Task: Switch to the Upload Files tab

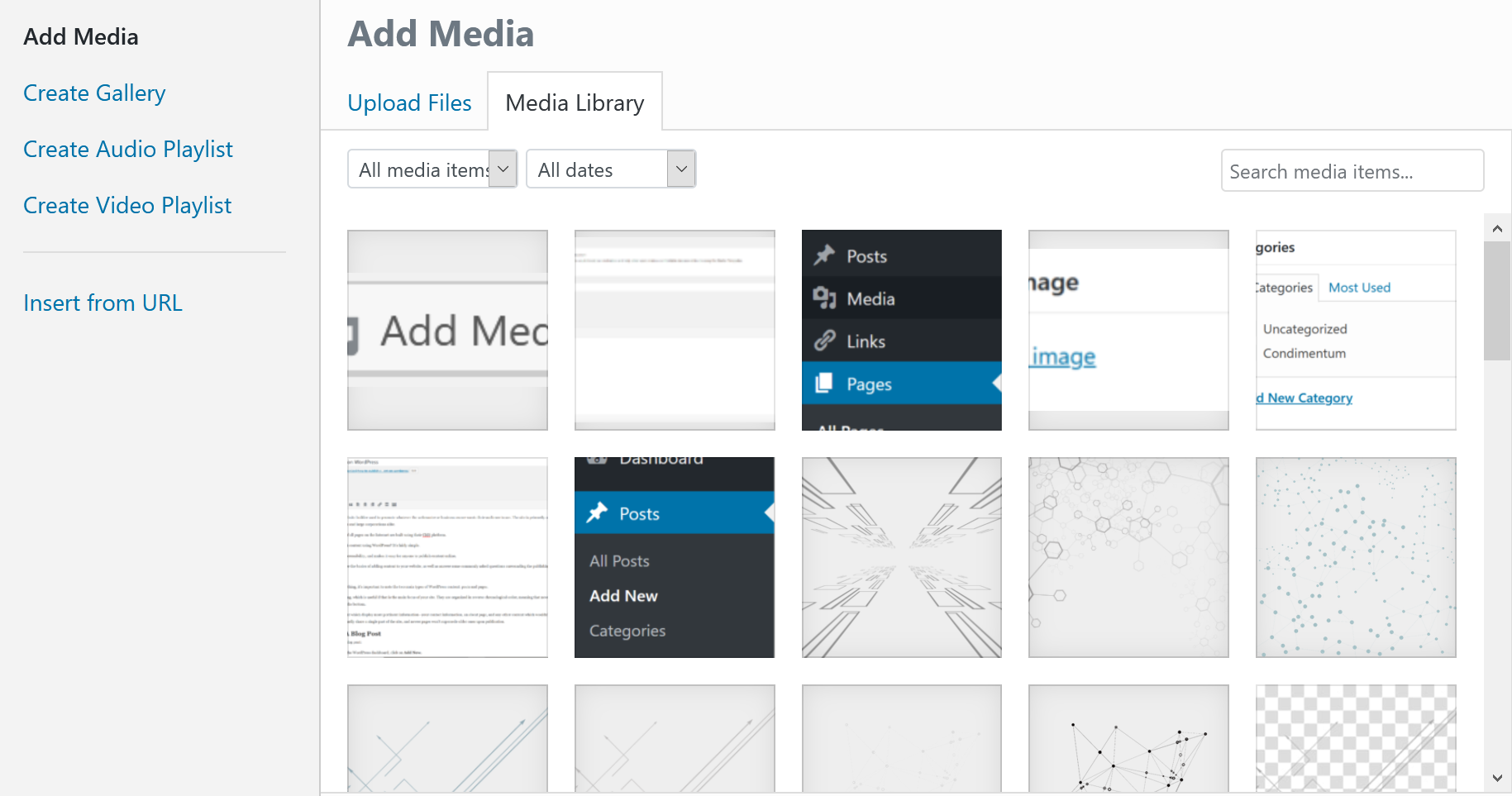Action: (409, 102)
